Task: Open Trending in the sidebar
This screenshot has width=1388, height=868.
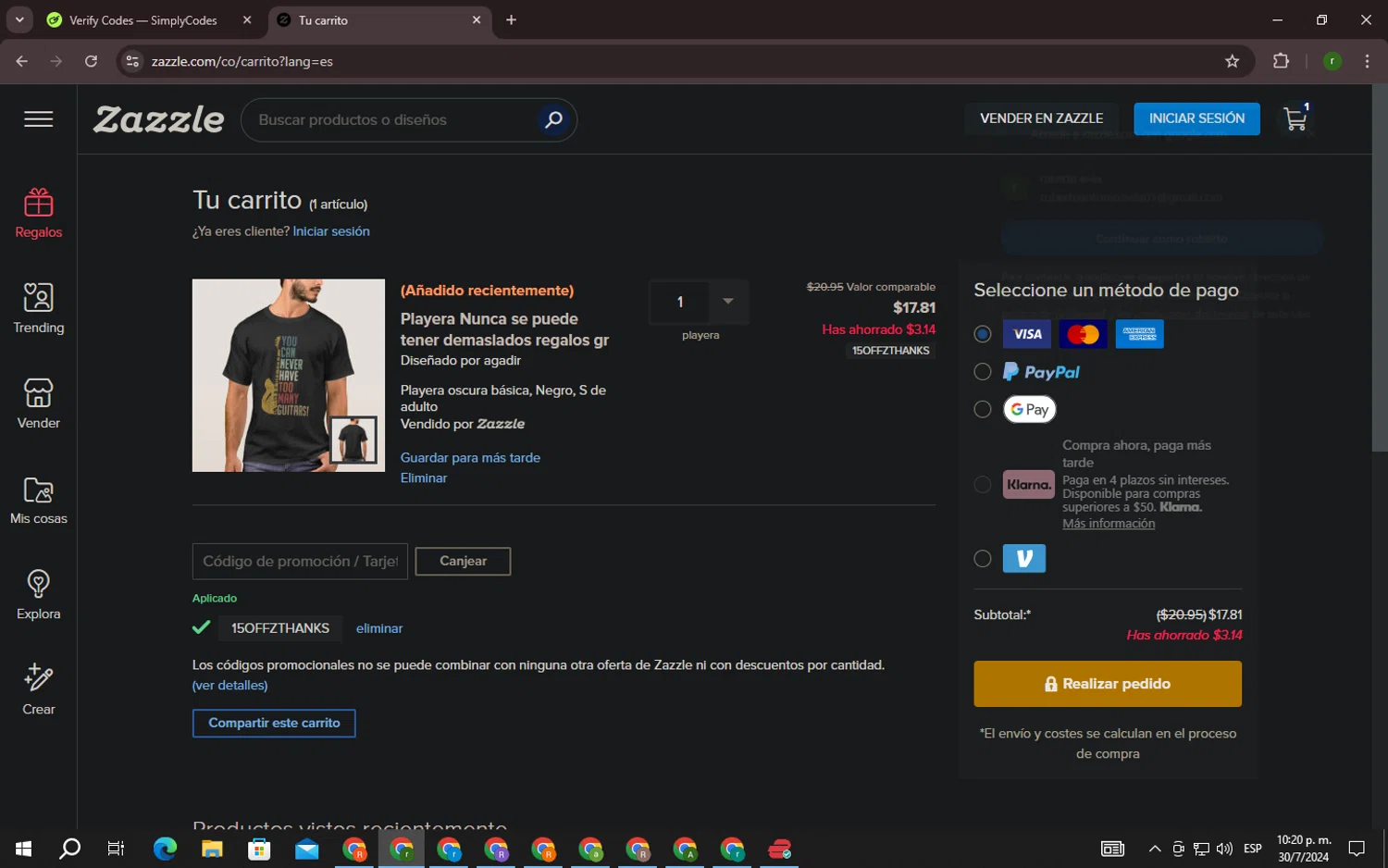Action: (38, 308)
